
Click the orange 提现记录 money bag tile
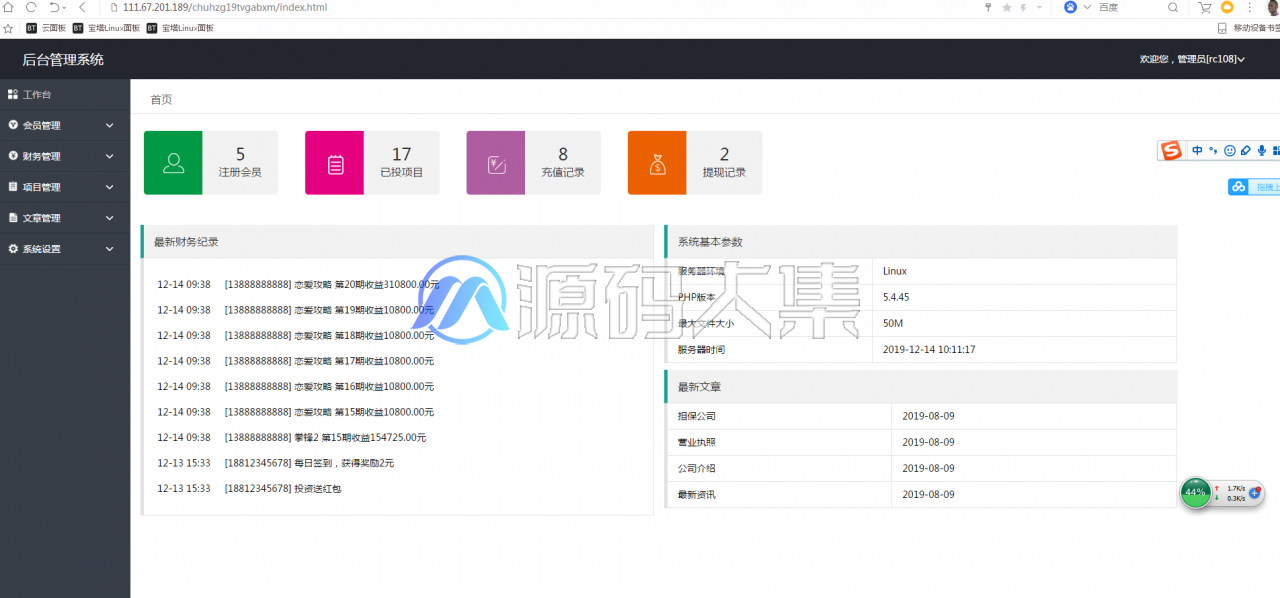[657, 163]
